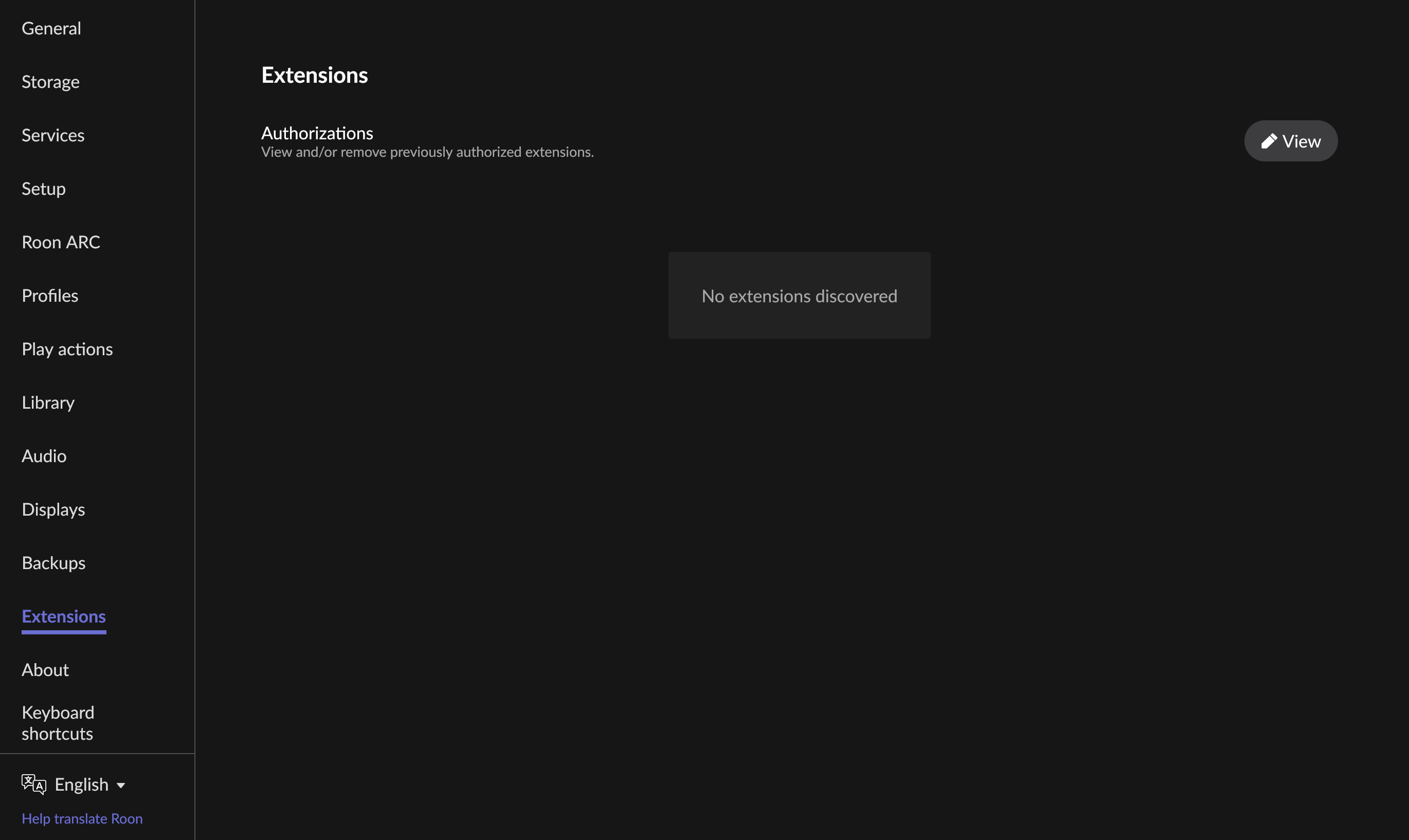Open the English language dropdown

(x=89, y=784)
